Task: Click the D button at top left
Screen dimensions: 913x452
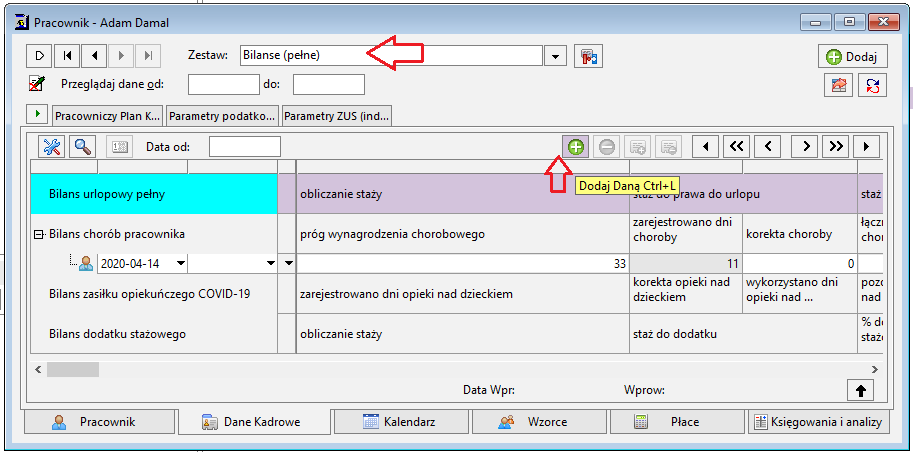Action: 40,56
